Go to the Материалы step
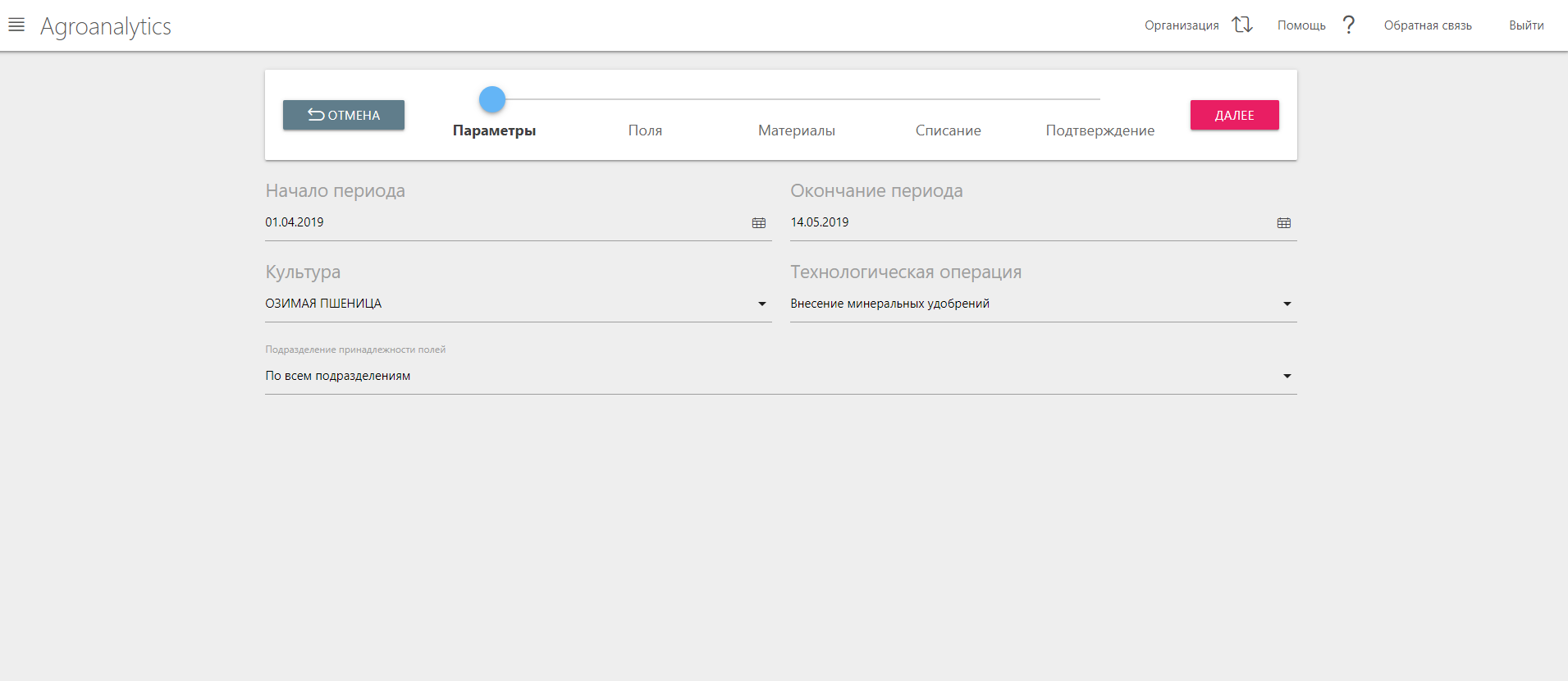Screen dimensions: 1568x681 [796, 130]
